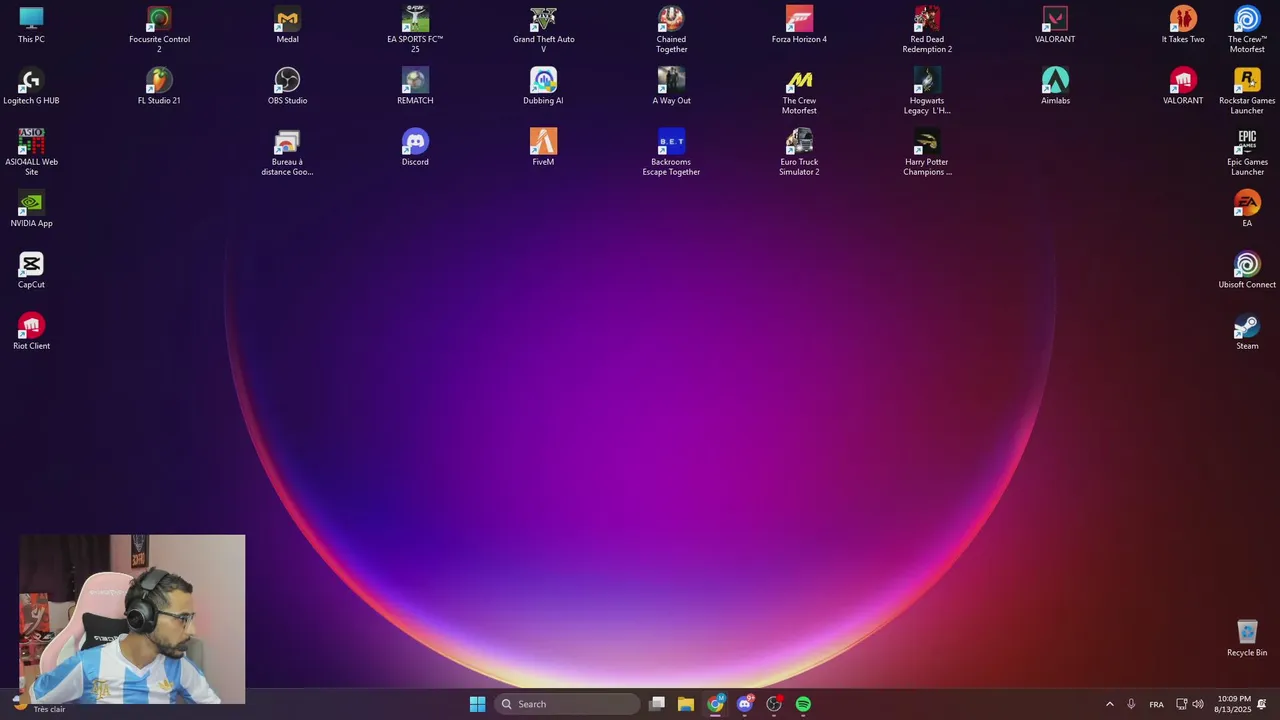Open Riot Client shortcut
This screenshot has width=1280, height=720.
[31, 331]
